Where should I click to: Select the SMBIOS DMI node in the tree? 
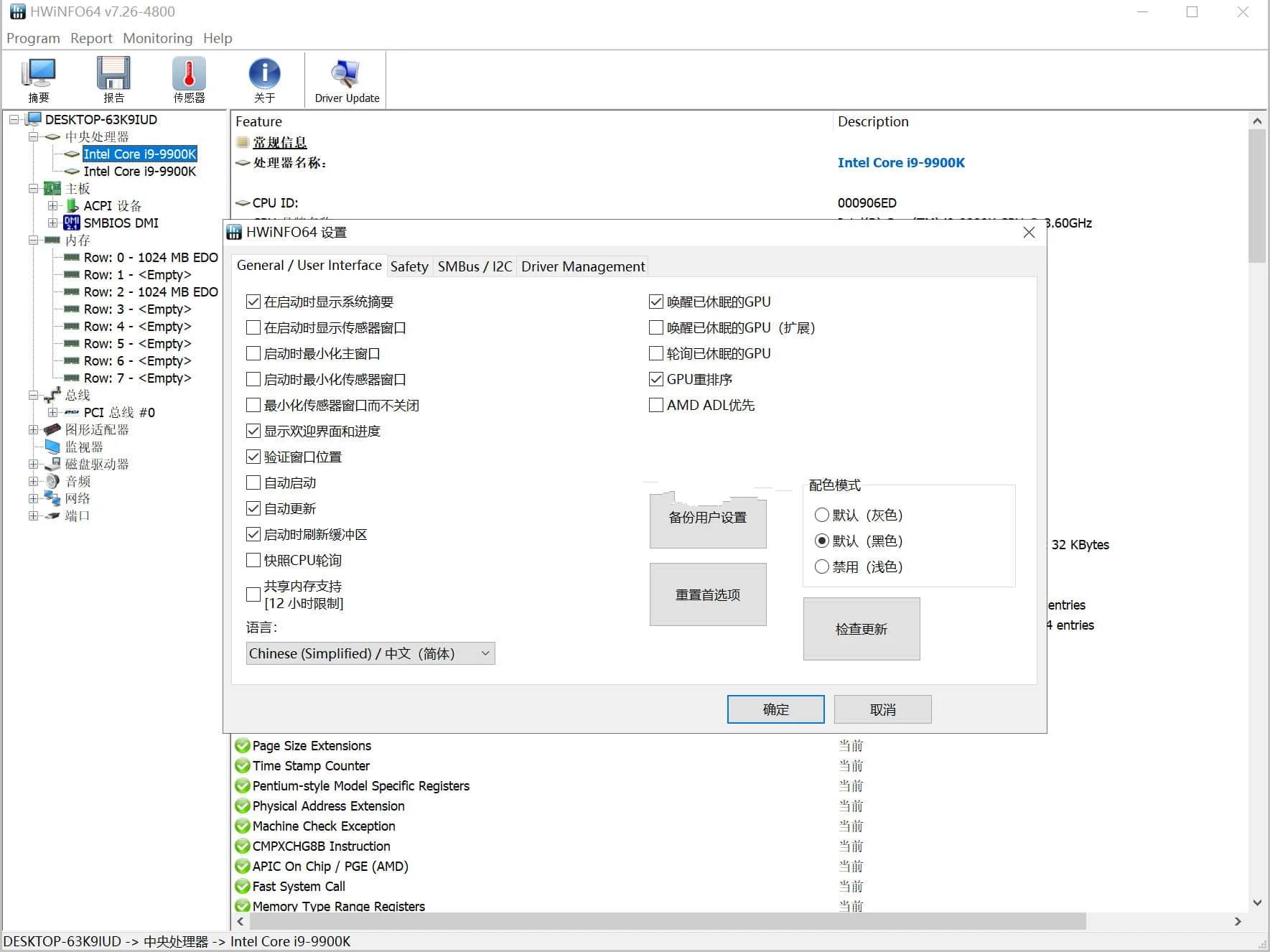pos(121,223)
